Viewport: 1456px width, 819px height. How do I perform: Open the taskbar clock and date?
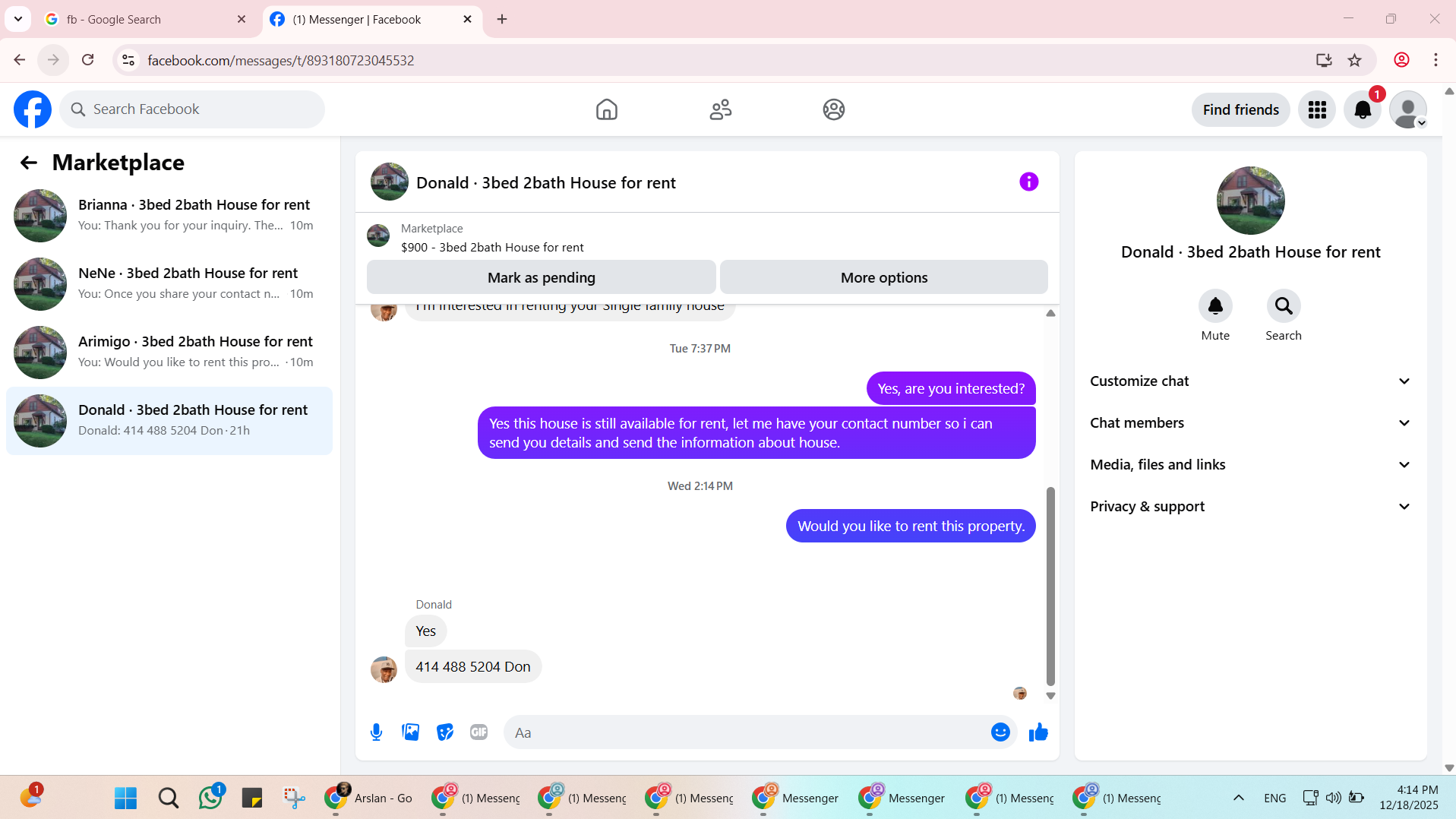click(x=1408, y=798)
